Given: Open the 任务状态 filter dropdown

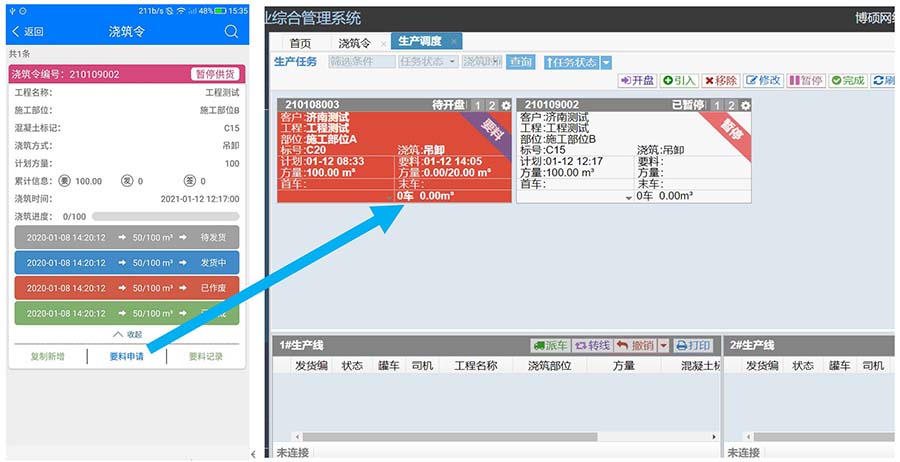Looking at the screenshot, I should coord(428,62).
